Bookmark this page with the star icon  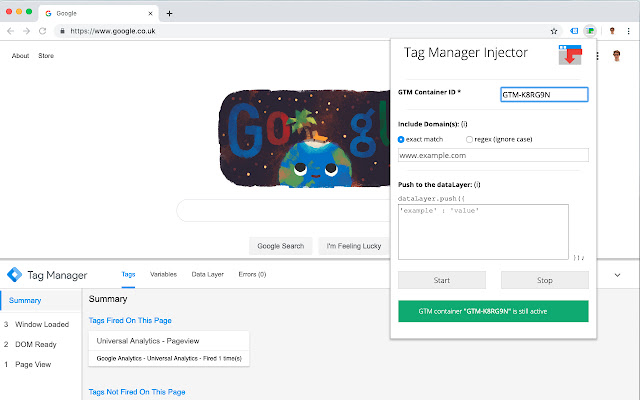click(x=554, y=31)
